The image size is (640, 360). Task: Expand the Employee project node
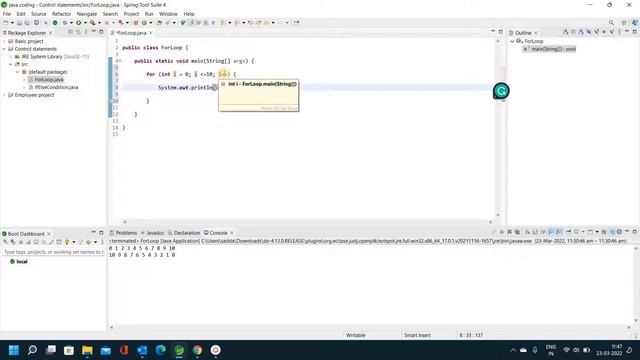[4, 95]
